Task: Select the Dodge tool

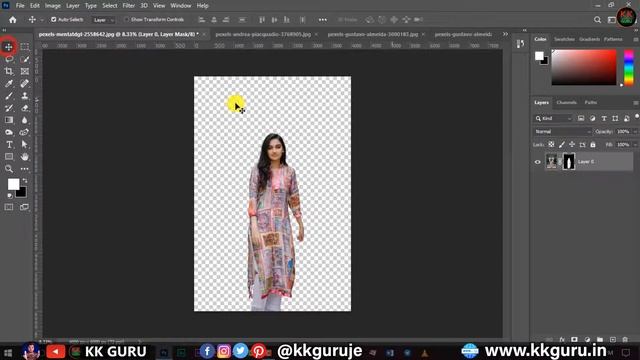Action: pos(9,132)
